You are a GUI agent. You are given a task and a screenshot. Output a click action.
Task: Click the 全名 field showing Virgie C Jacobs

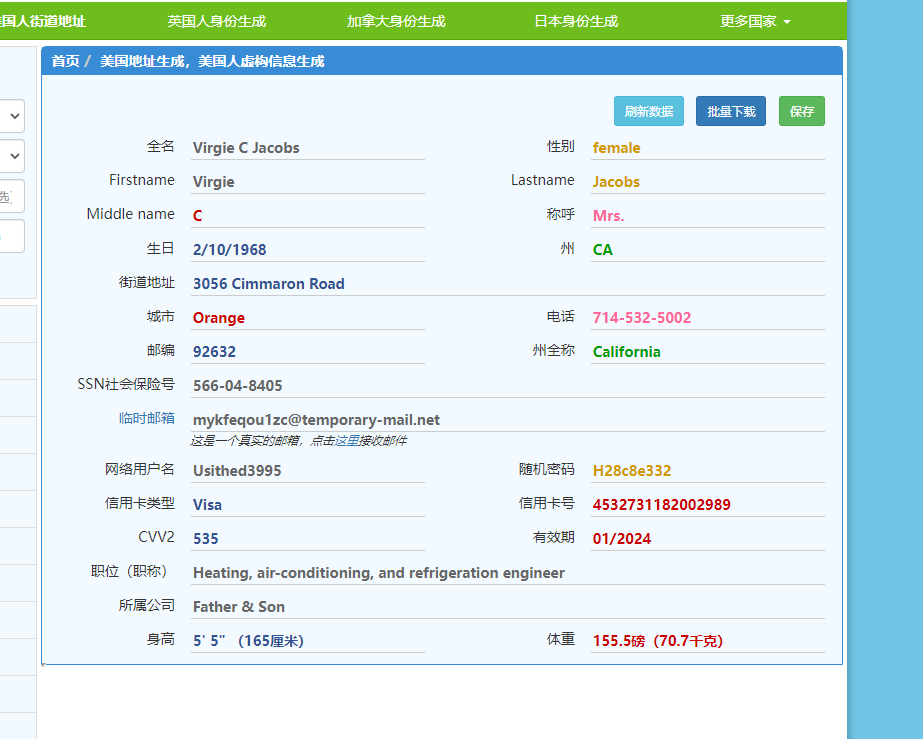pyautogui.click(x=308, y=148)
